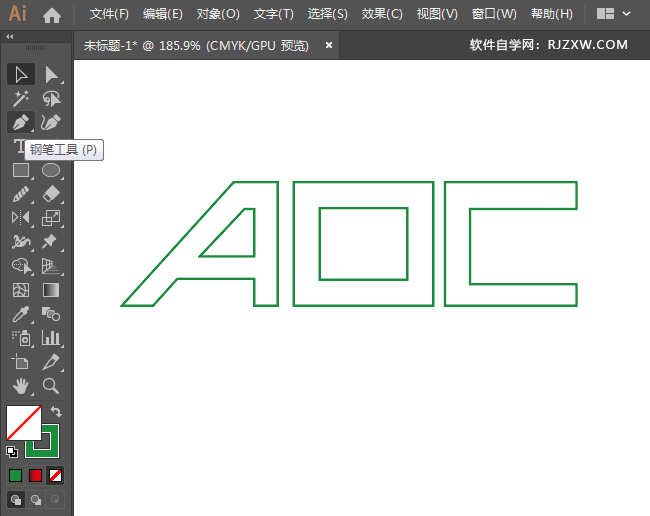This screenshot has width=650, height=516.
Task: Choose the Magic Wand tool
Action: 21,99
